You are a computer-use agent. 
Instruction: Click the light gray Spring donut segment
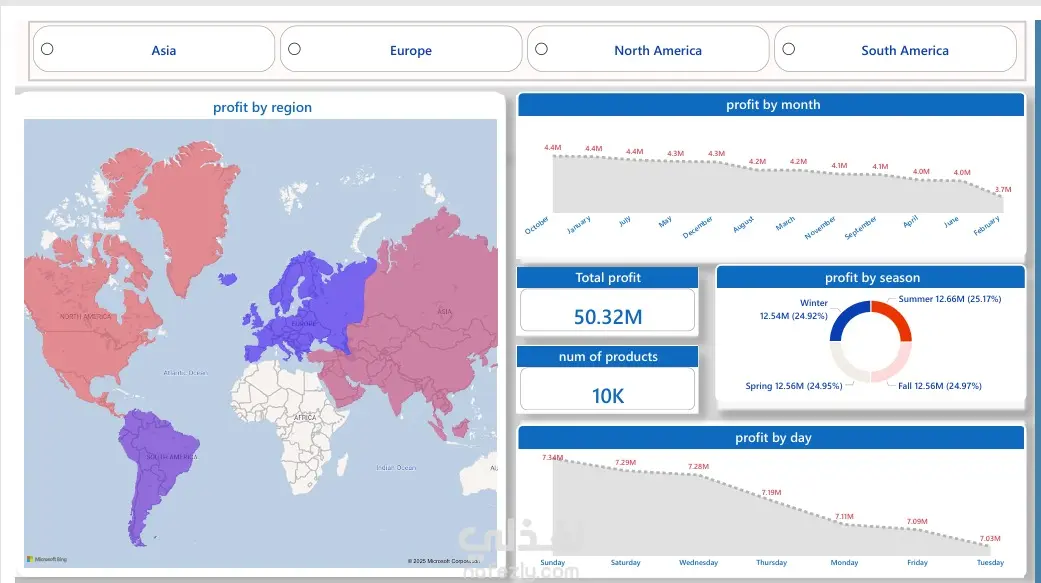click(x=845, y=365)
